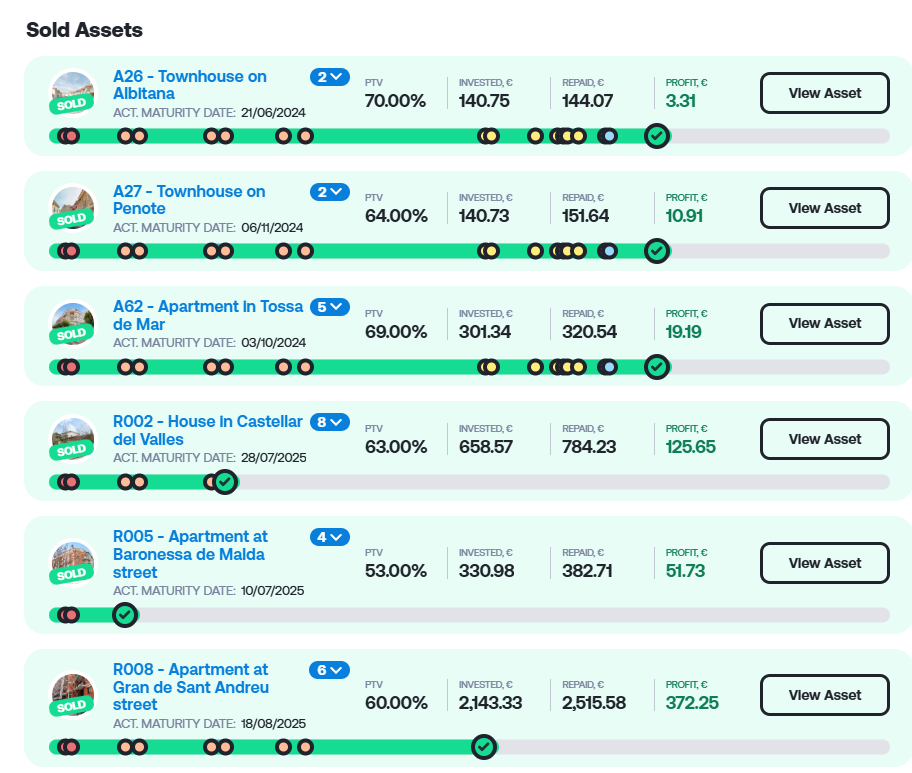Screen dimensions: 912x773
Task: Open R002 - House in Castellar del Valles
Action: pyautogui.click(x=207, y=430)
